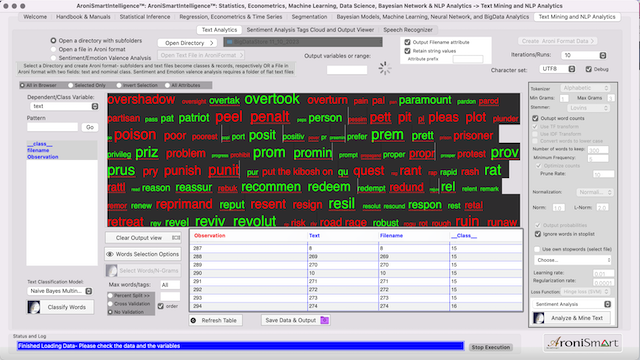This screenshot has height=360, width=640.
Task: Open the Normalization dropdown
Action: (x=594, y=192)
